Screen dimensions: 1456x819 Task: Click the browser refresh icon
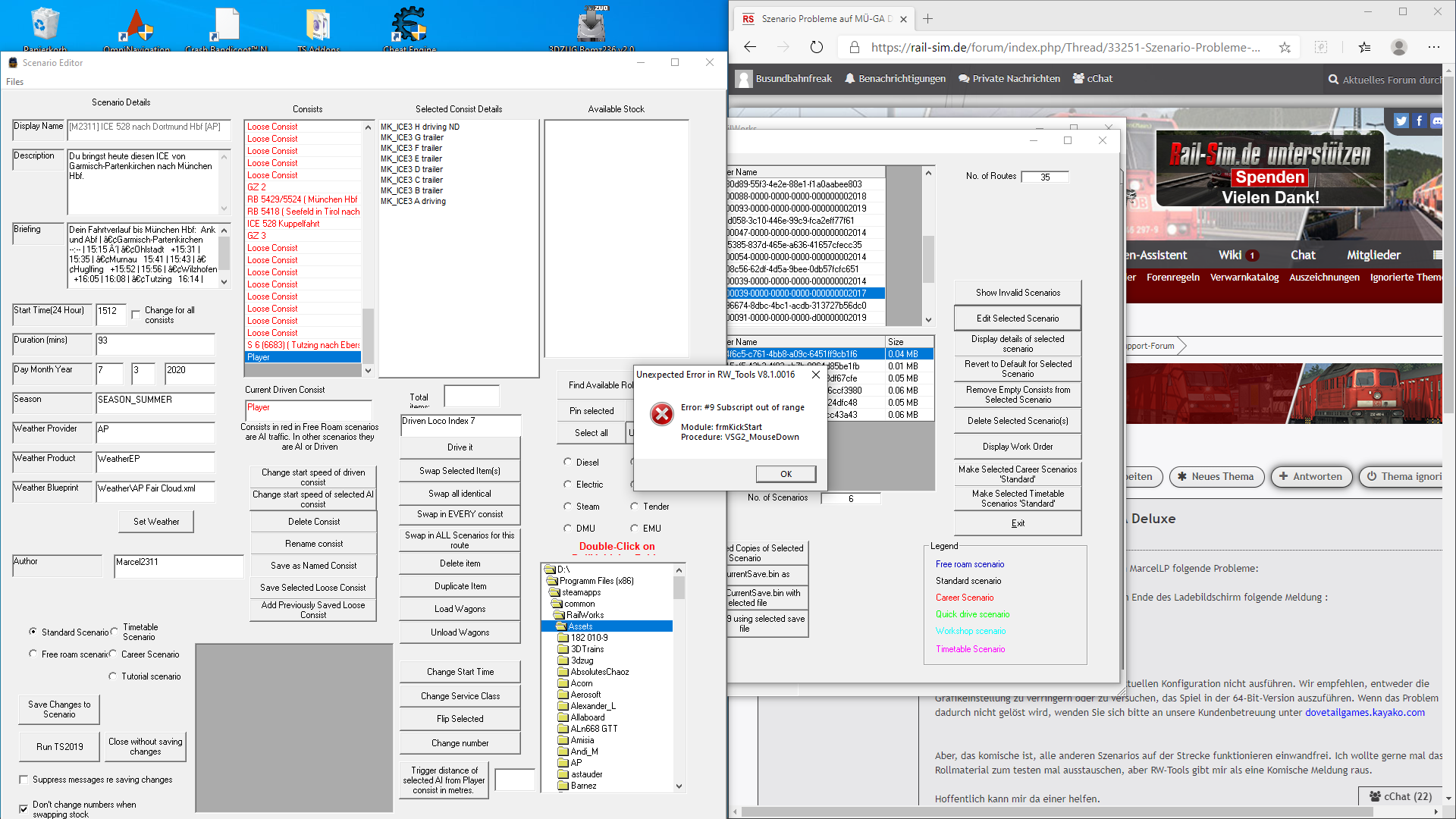click(x=816, y=47)
